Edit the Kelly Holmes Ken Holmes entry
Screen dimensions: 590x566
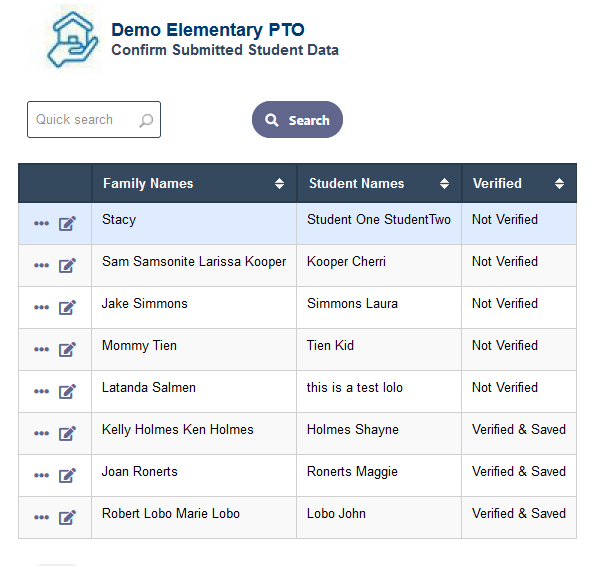click(x=67, y=434)
